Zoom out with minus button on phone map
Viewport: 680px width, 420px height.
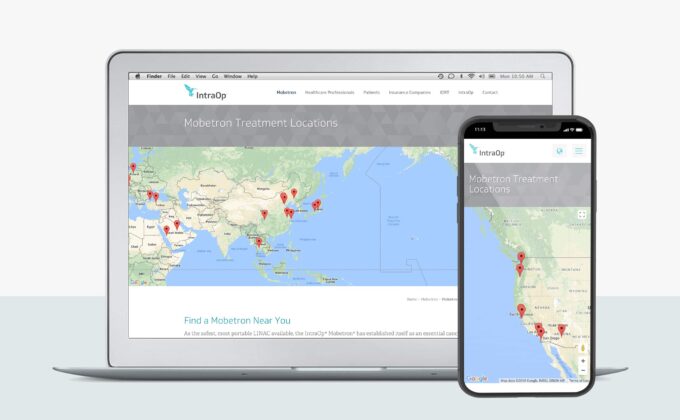coord(583,370)
